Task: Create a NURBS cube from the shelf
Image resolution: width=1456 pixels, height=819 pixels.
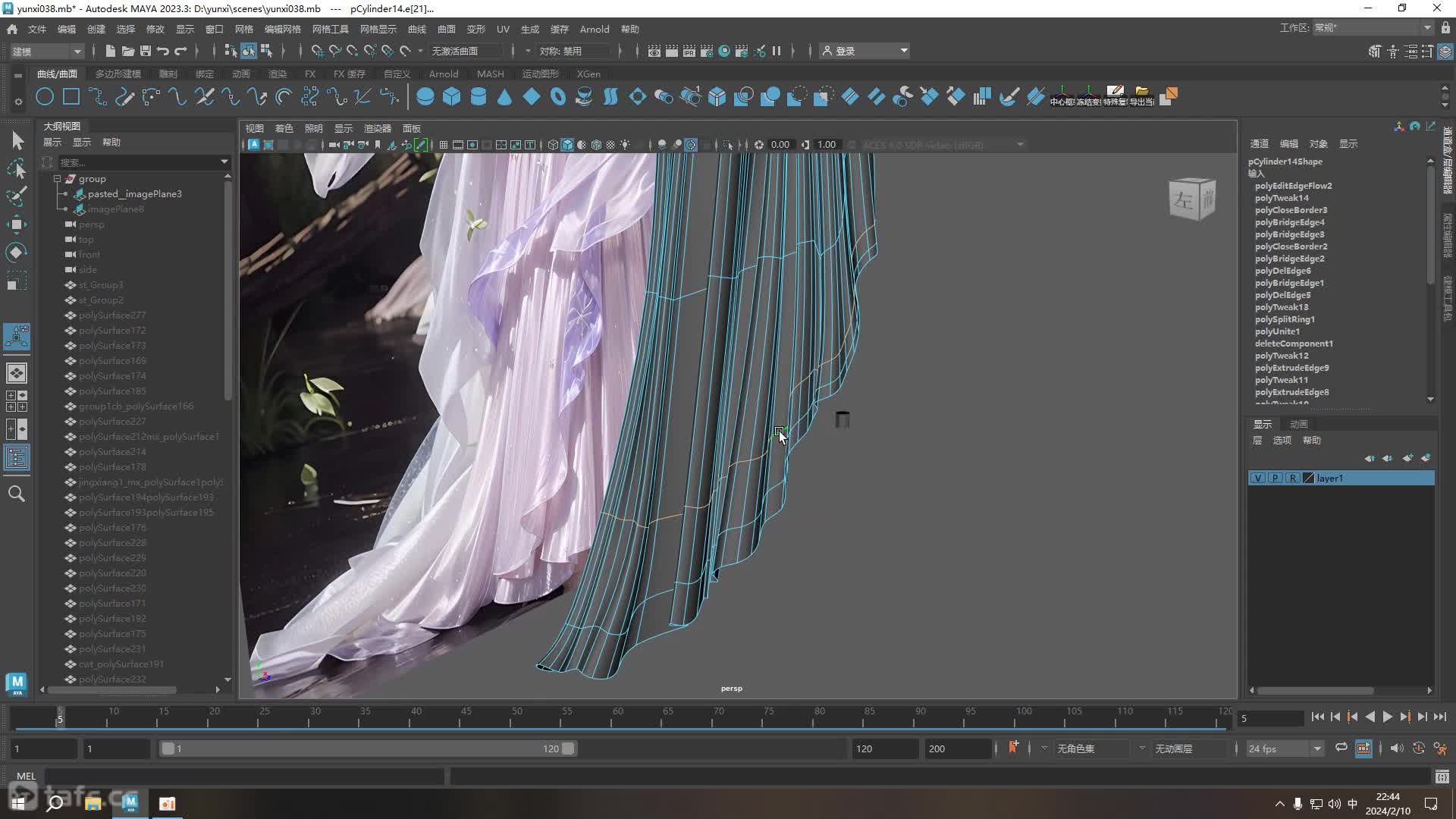Action: 452,97
